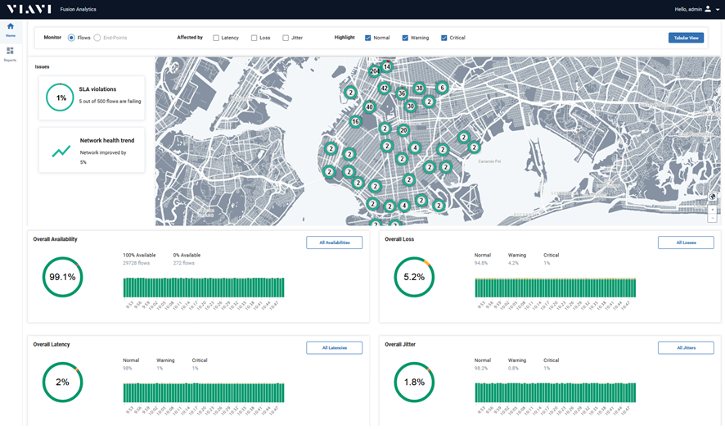Open the All Latencies button

(334, 347)
